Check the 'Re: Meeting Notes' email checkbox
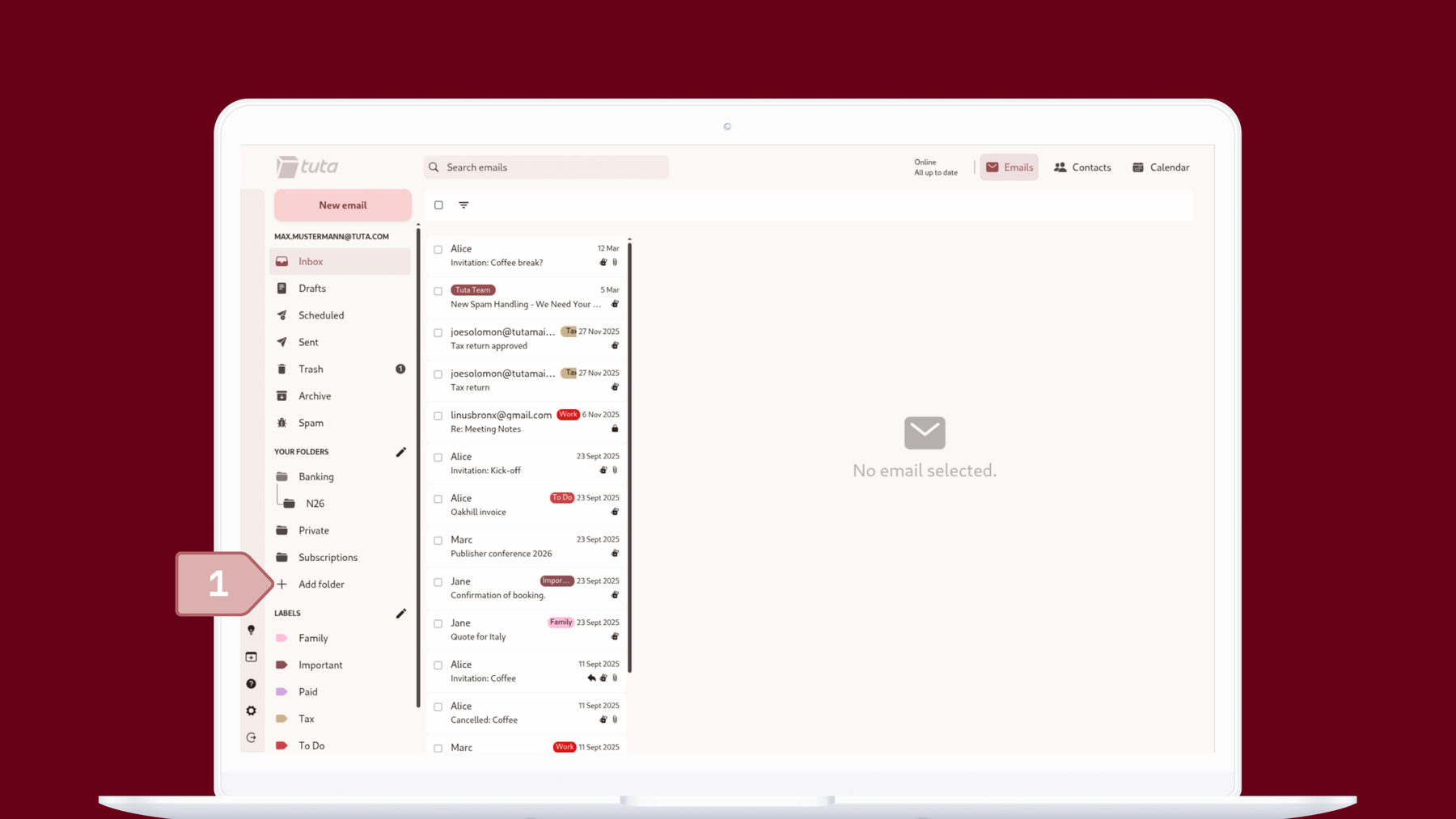Image resolution: width=1456 pixels, height=819 pixels. [438, 416]
